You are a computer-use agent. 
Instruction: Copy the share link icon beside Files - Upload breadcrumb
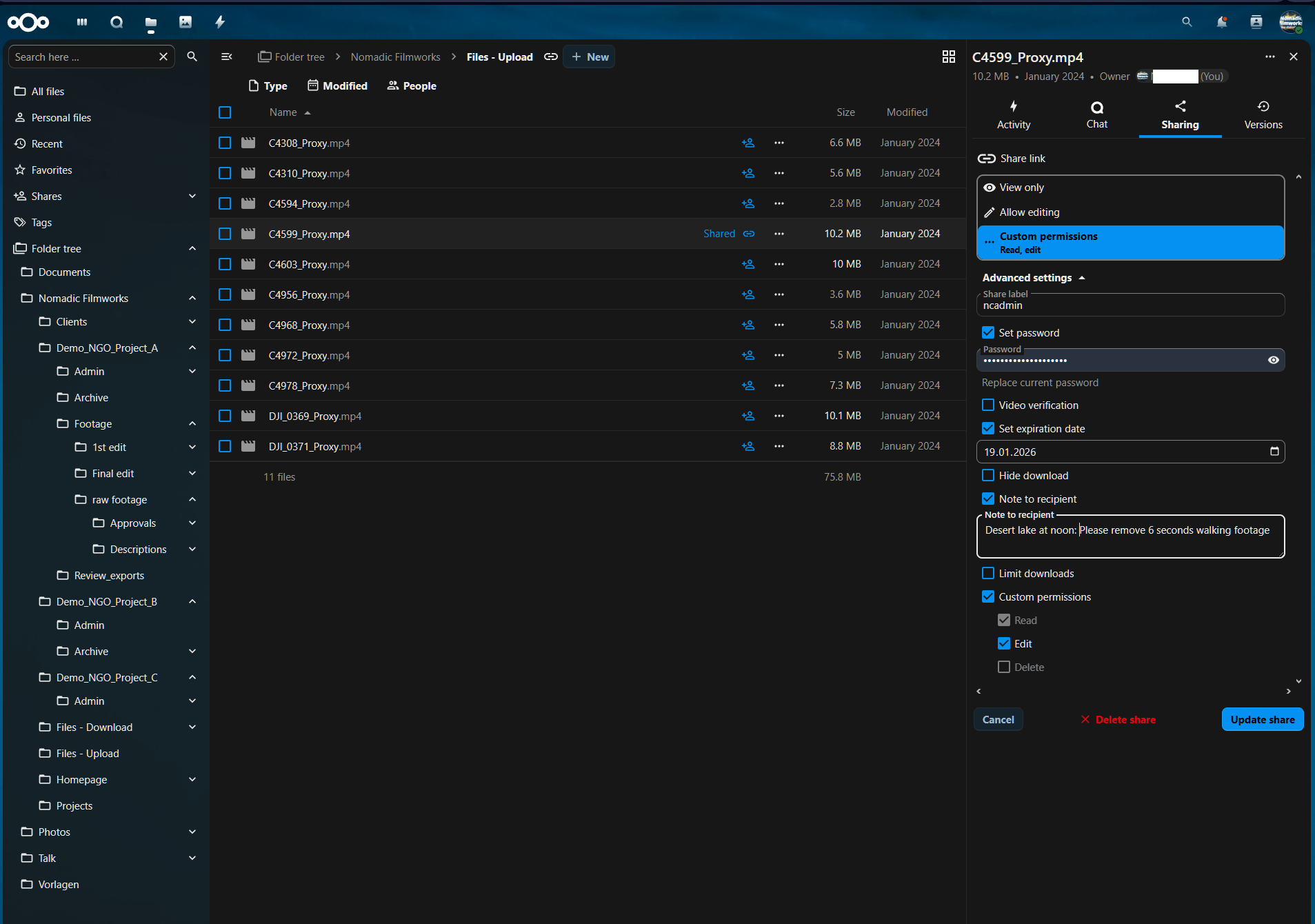tap(550, 57)
